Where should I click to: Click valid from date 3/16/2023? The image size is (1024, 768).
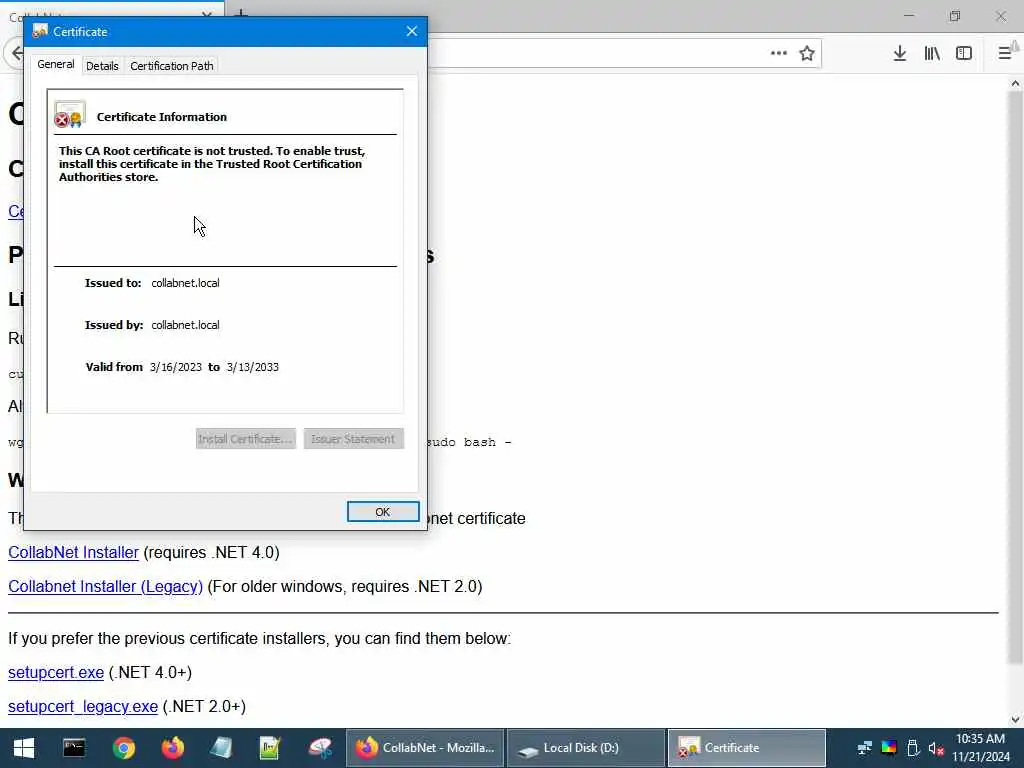(176, 367)
